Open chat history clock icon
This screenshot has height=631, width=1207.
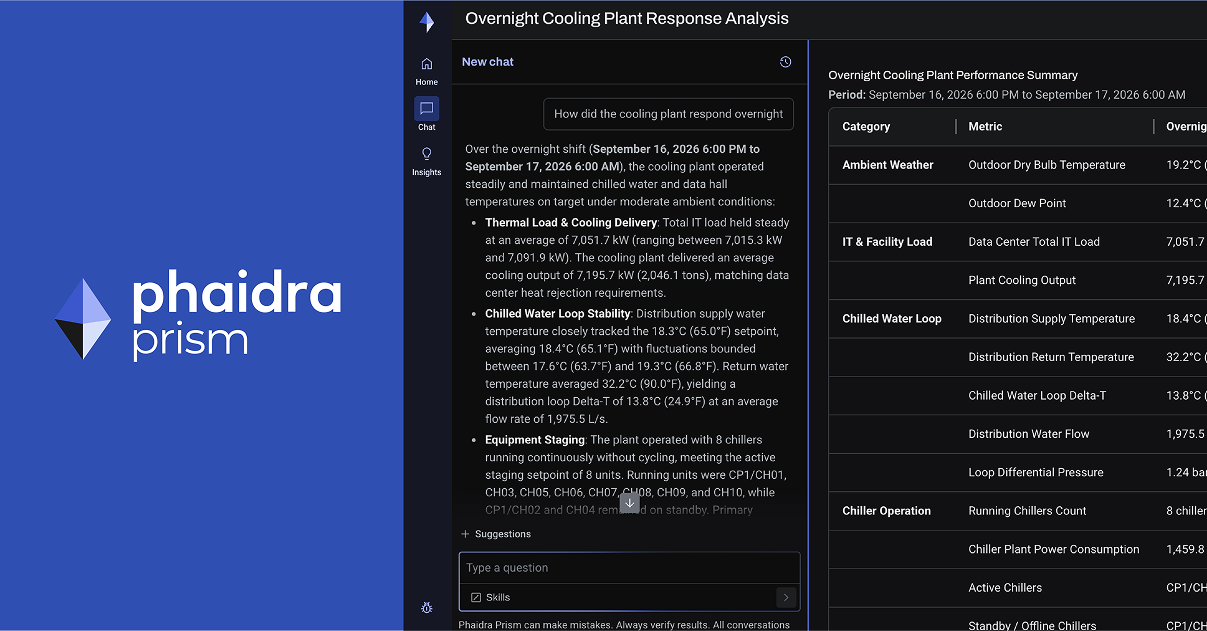[786, 62]
